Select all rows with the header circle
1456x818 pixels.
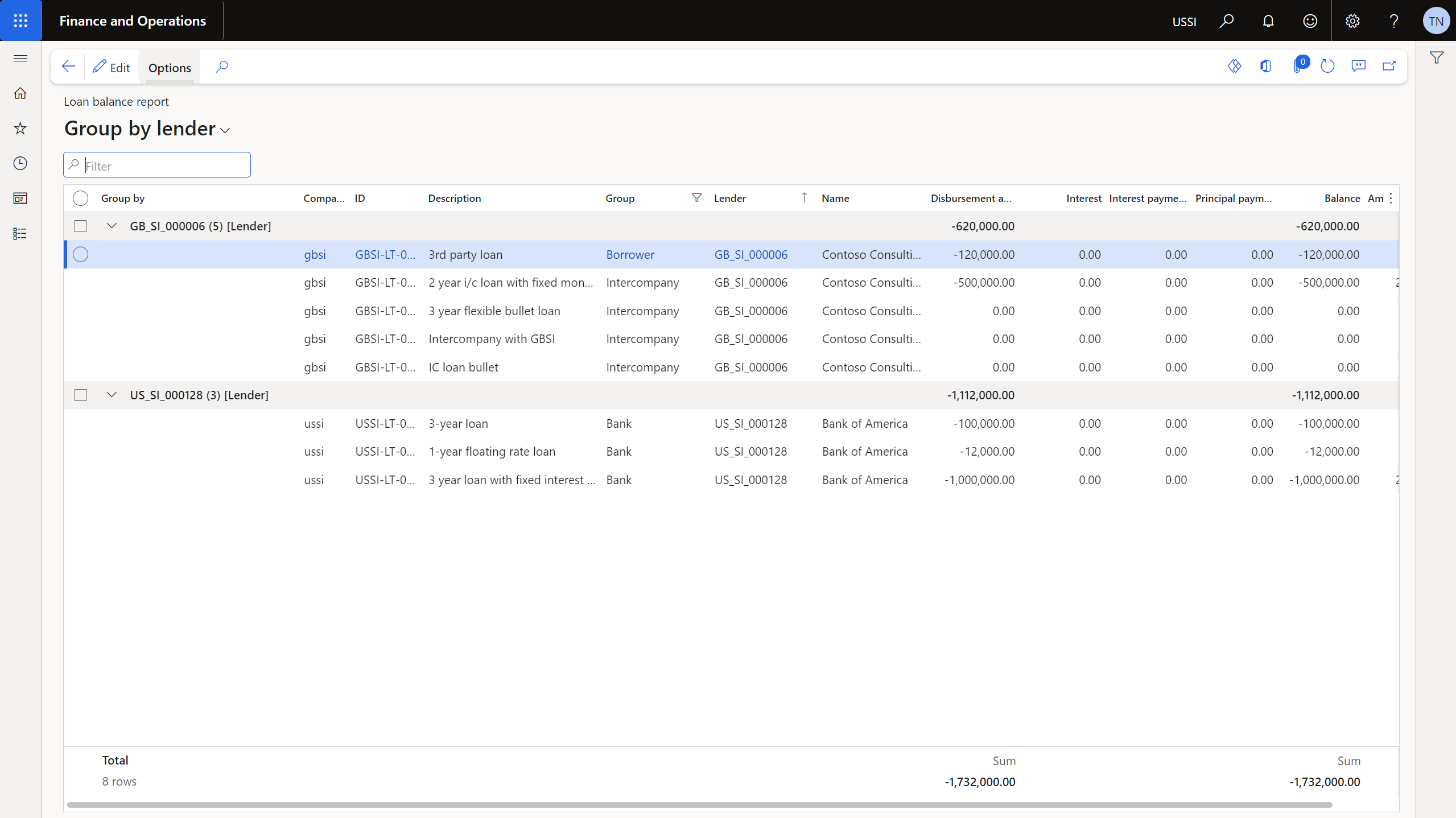click(x=80, y=198)
